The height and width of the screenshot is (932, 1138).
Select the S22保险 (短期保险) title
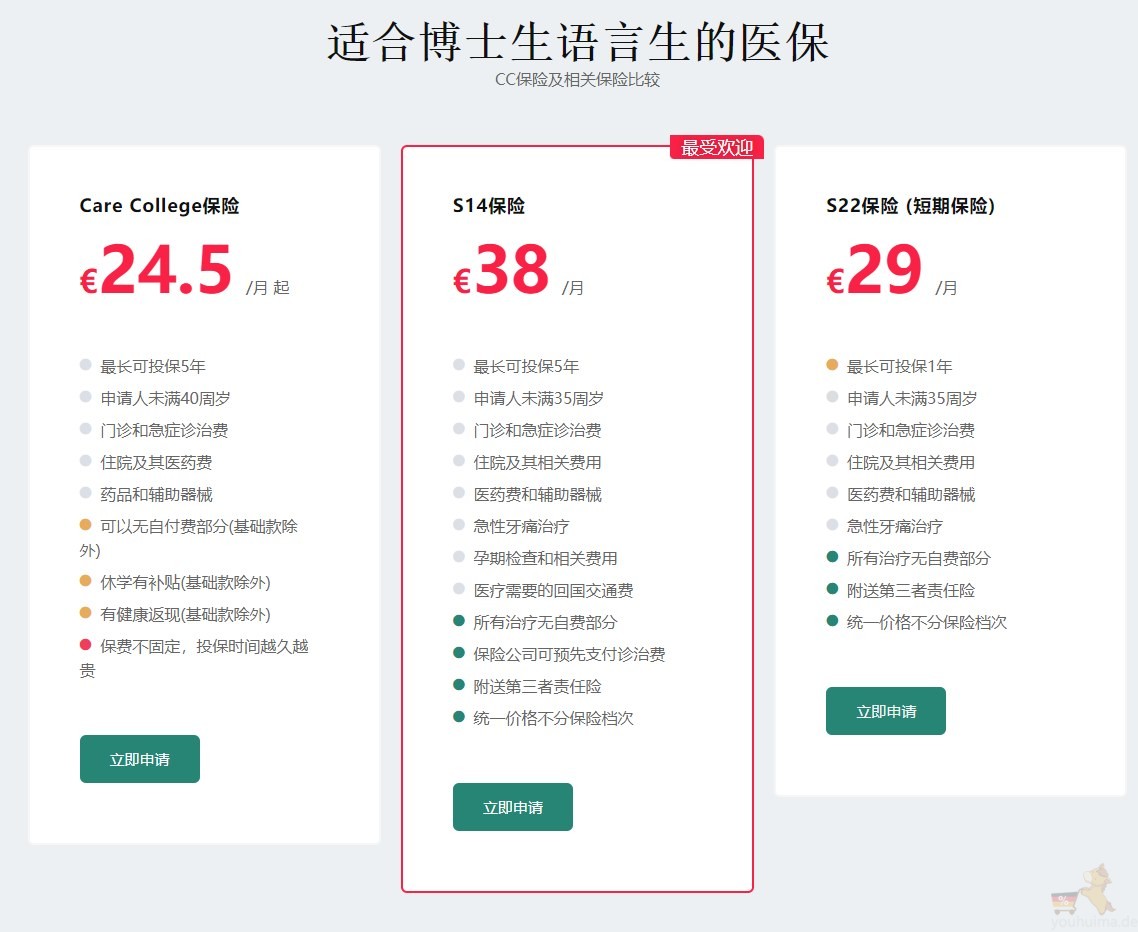coord(910,205)
